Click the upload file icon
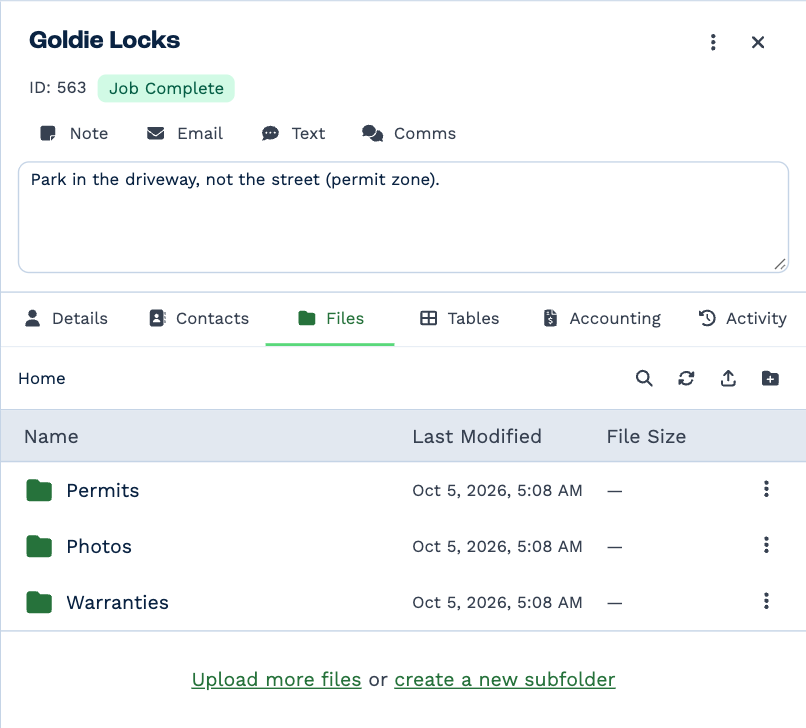Viewport: 806px width, 728px height. pyautogui.click(x=728, y=378)
